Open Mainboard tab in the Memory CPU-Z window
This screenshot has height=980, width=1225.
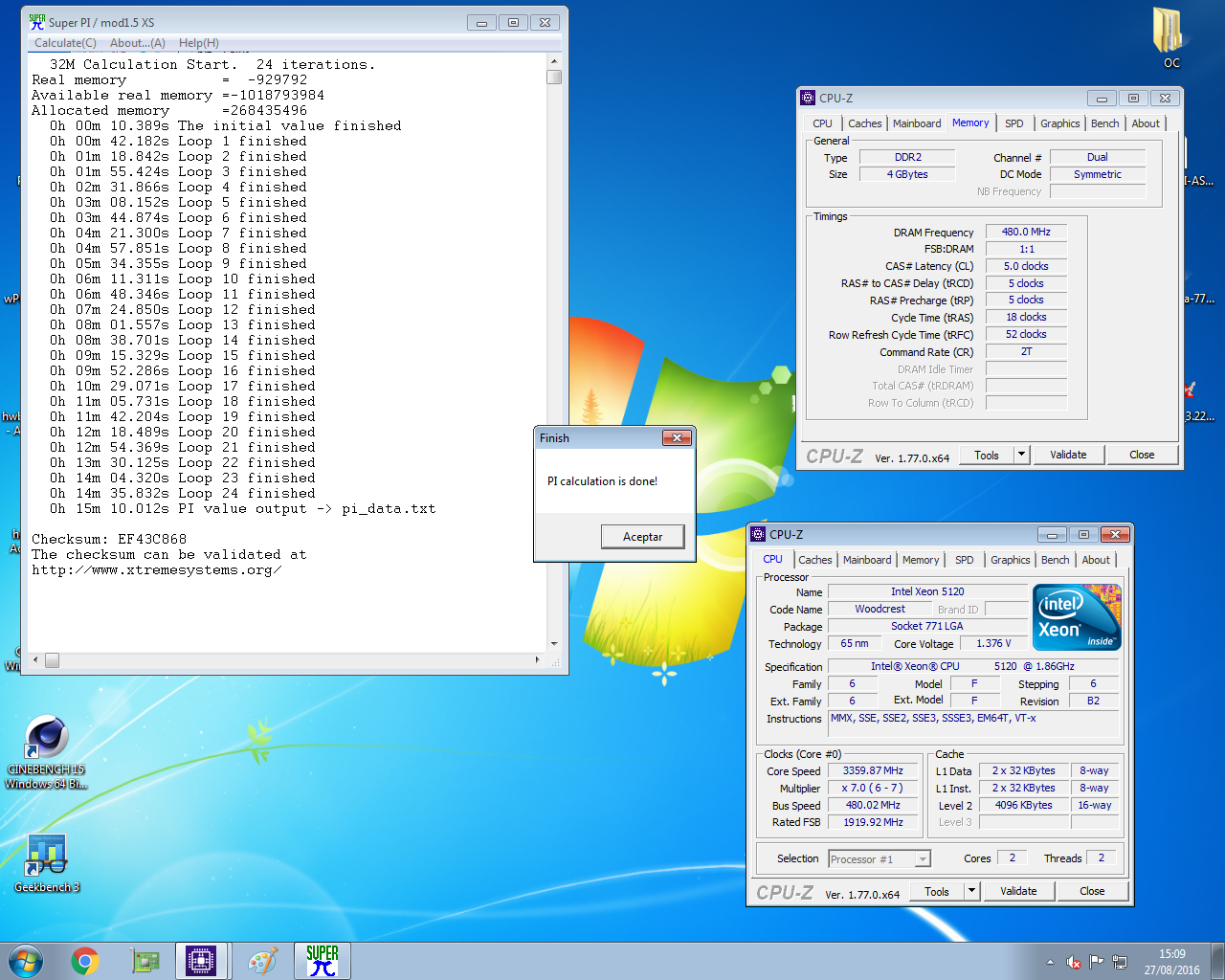click(917, 123)
